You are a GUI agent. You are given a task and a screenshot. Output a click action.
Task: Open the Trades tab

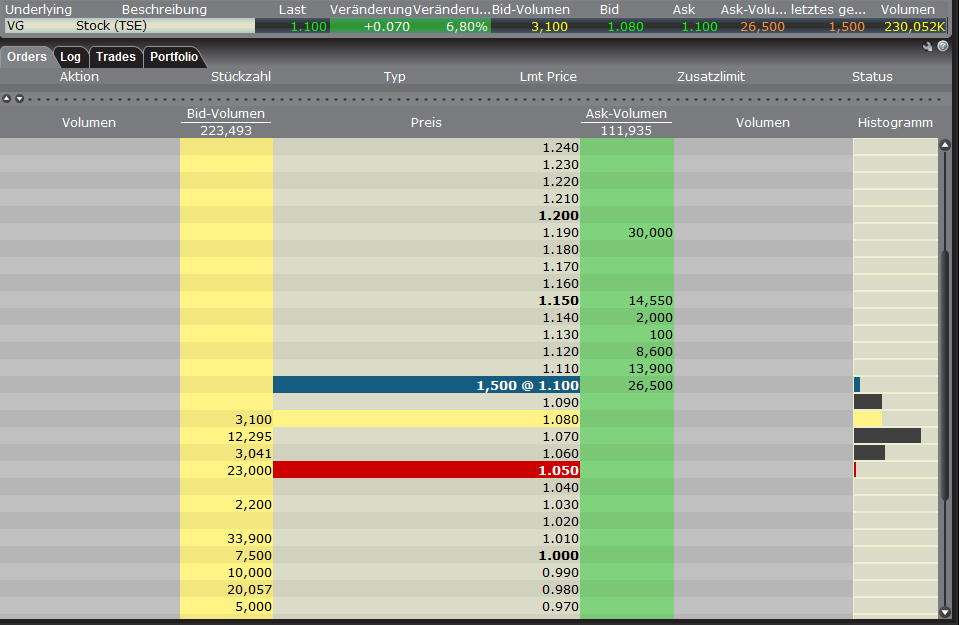(116, 57)
